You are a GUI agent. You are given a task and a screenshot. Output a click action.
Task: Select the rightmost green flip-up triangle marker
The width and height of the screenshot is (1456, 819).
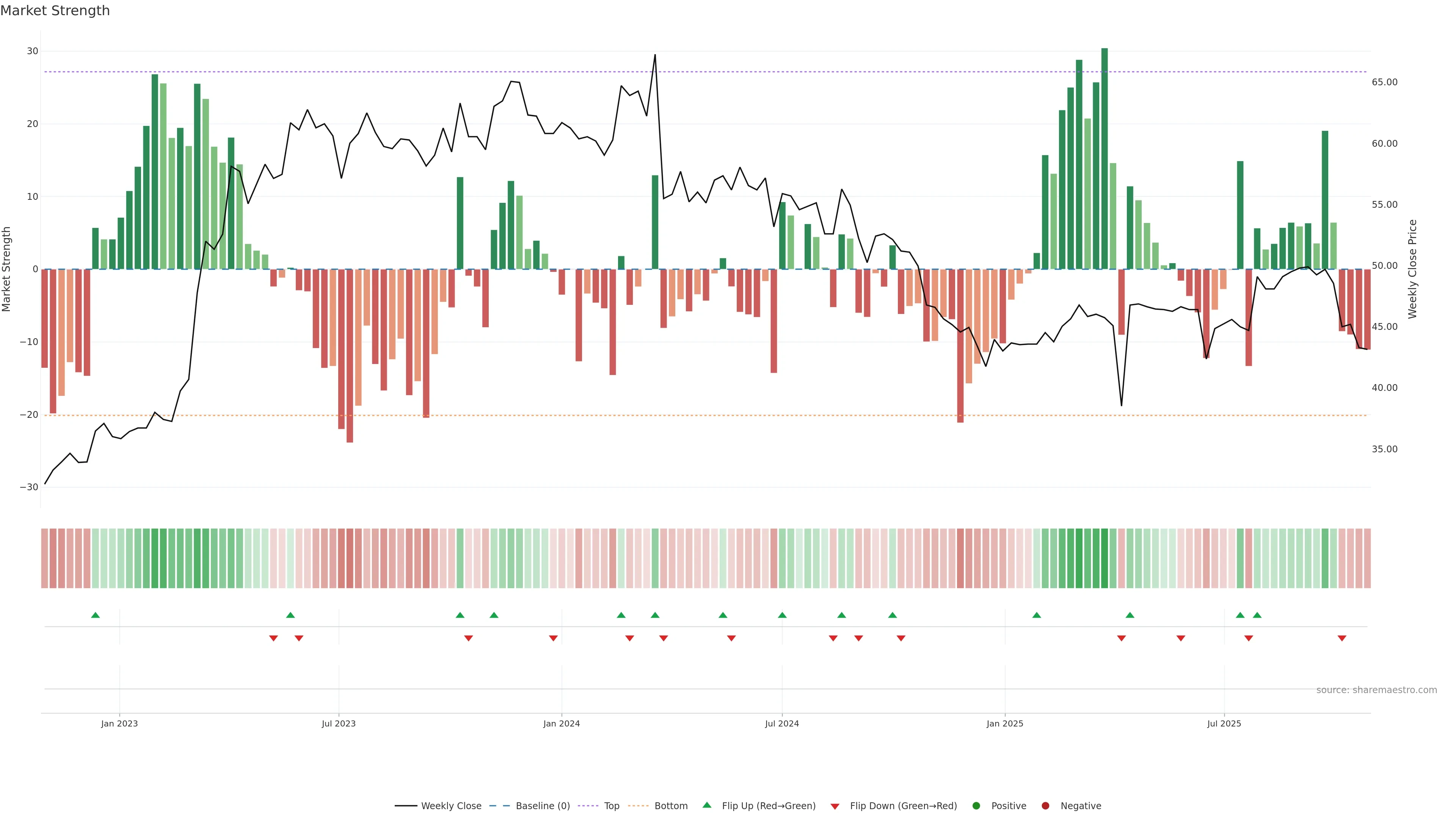point(1257,615)
